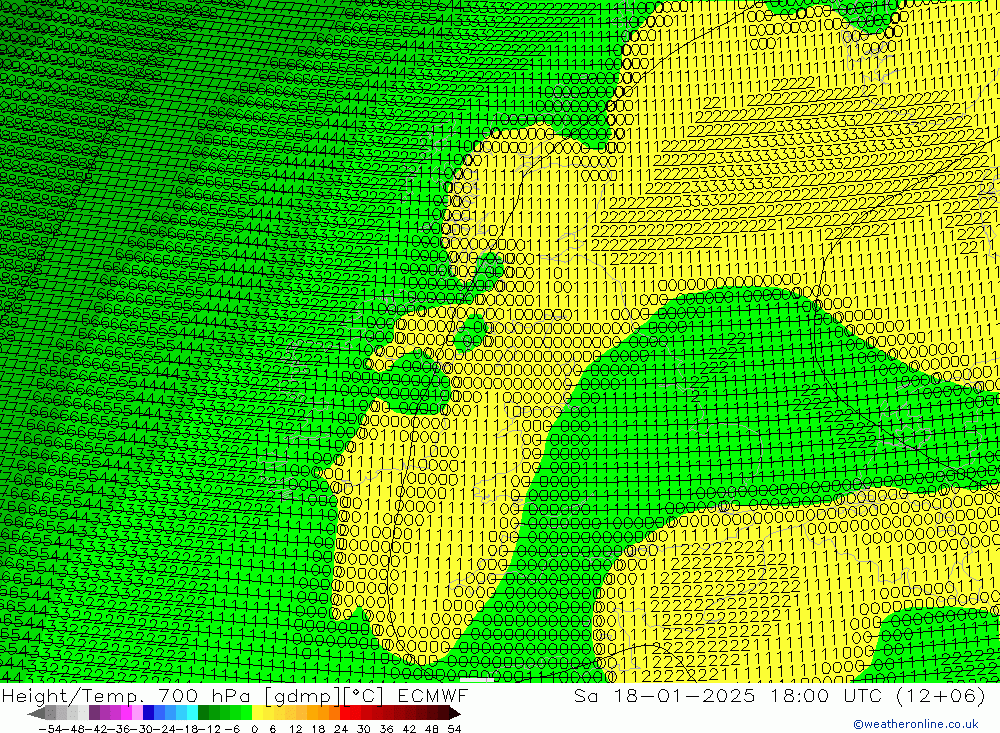Click the legend value label 36

pos(386,729)
